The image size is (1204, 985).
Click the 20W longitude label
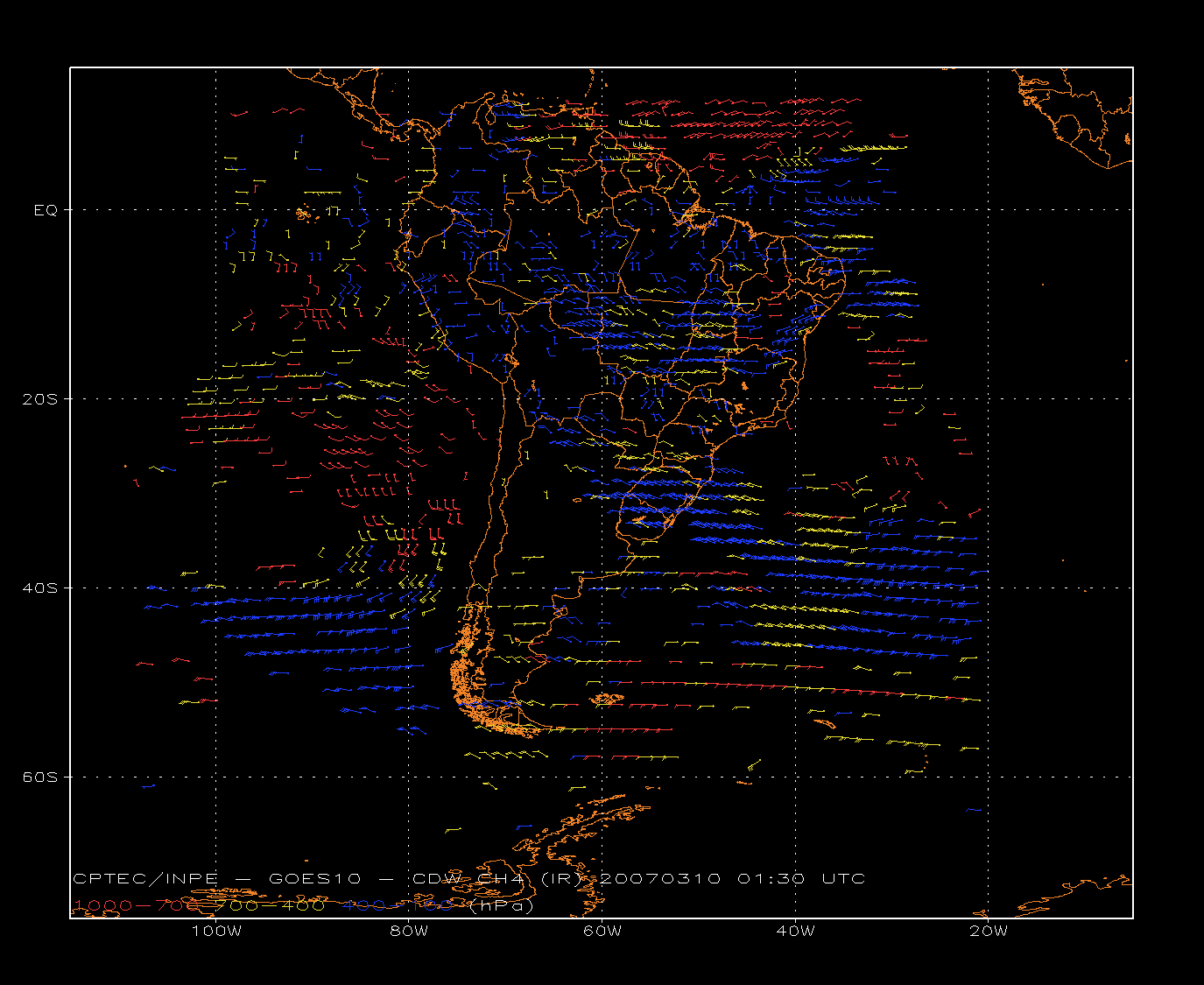(x=989, y=932)
